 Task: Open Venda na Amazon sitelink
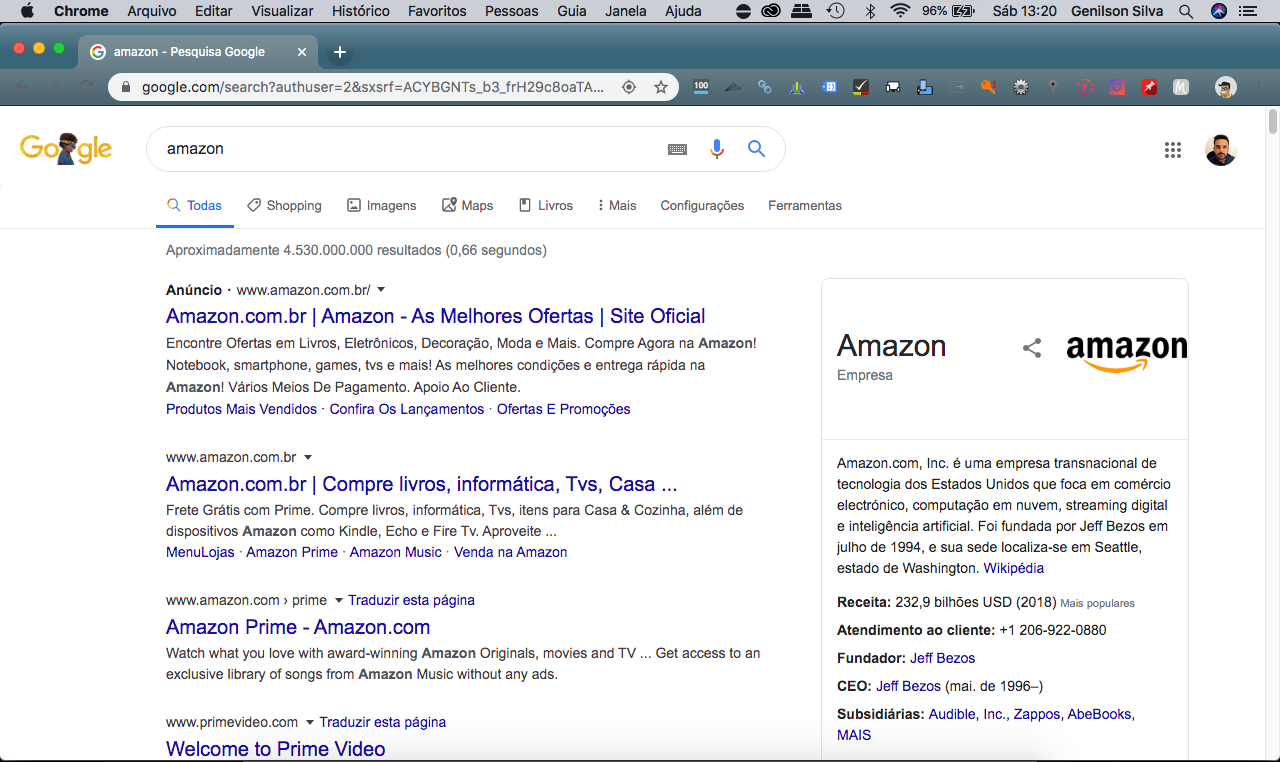click(511, 552)
